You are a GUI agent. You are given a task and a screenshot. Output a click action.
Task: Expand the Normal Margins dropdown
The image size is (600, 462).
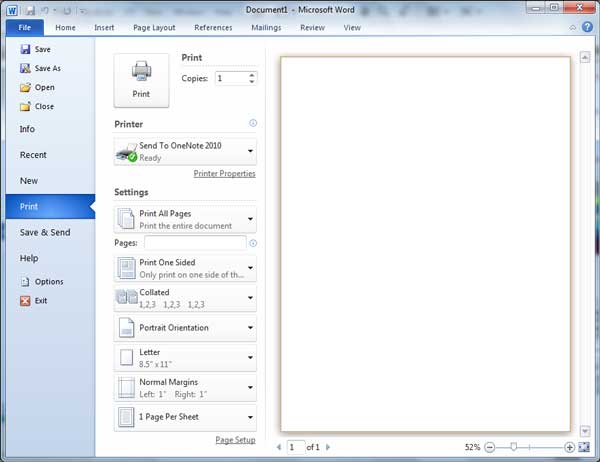coord(185,388)
